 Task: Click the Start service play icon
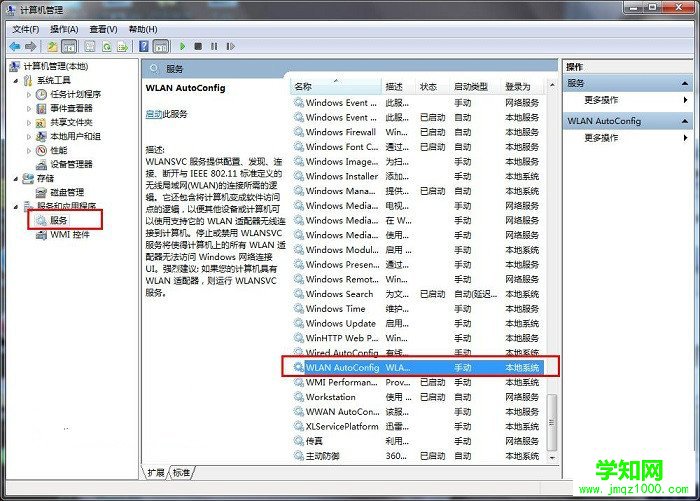(182, 46)
